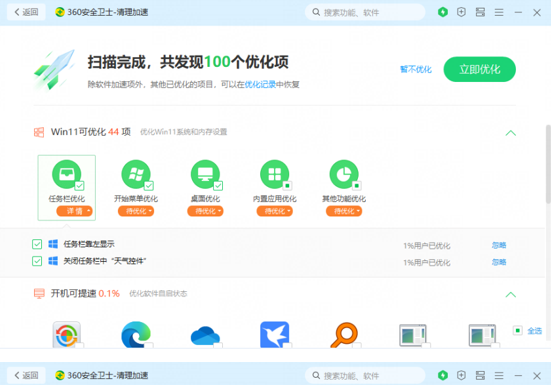Uncheck the 任务栏优化 category checkbox

[79, 185]
